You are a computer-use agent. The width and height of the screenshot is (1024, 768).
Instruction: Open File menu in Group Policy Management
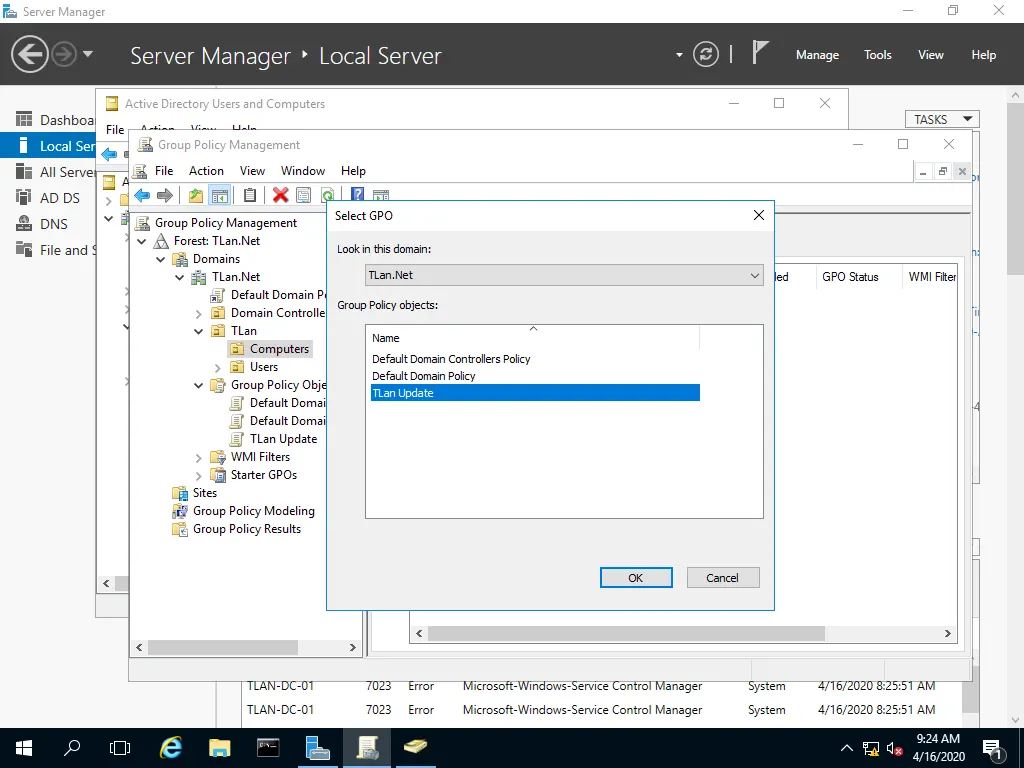164,170
